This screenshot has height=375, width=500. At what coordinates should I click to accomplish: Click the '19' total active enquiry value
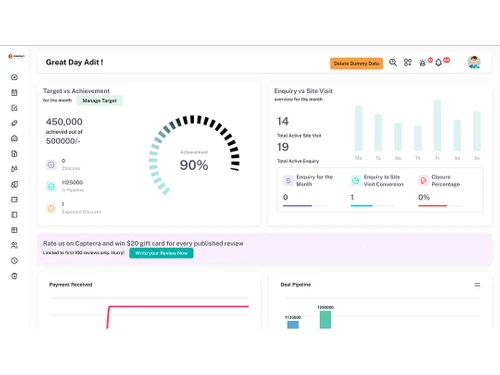point(283,147)
